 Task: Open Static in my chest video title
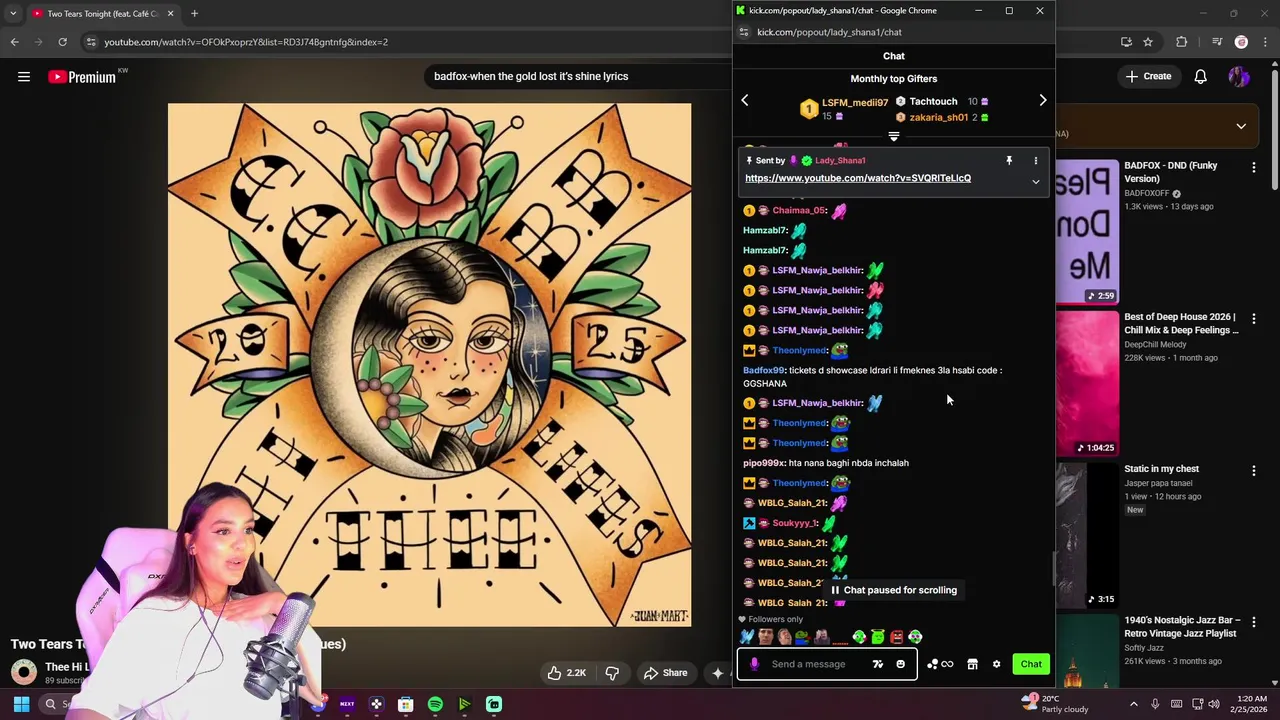1161,469
